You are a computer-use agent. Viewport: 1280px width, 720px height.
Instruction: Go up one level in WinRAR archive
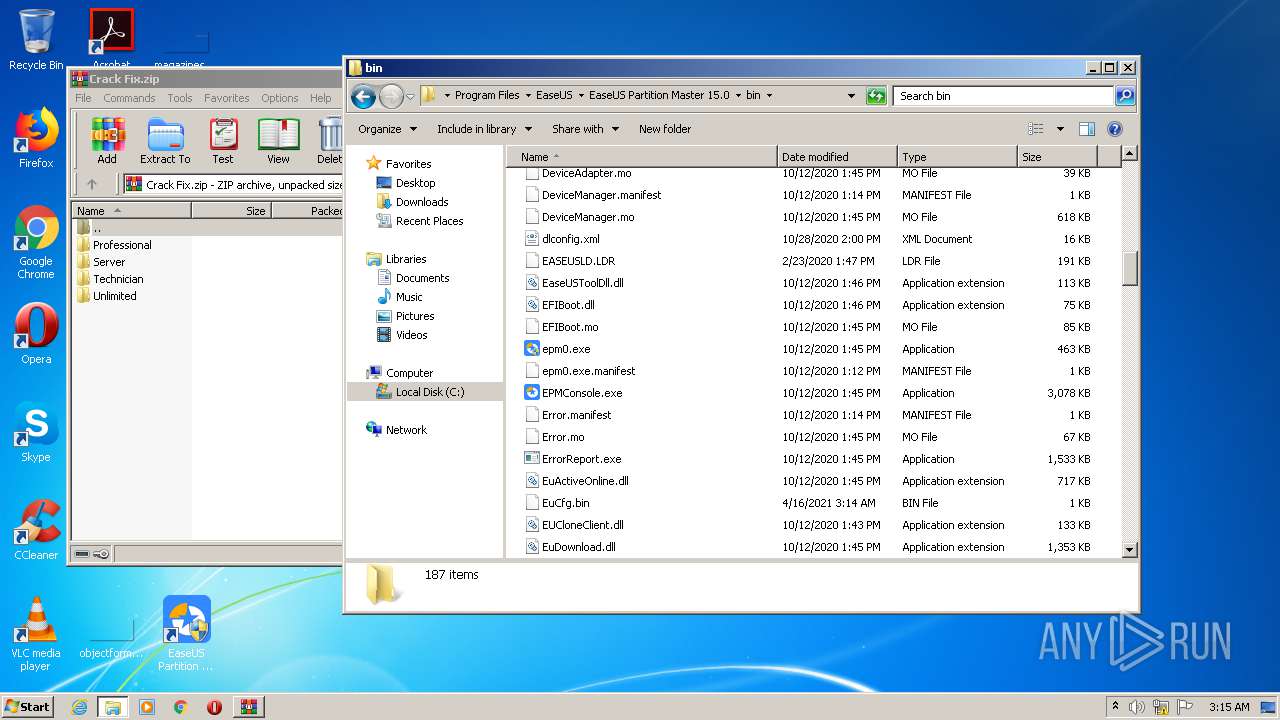pos(91,185)
